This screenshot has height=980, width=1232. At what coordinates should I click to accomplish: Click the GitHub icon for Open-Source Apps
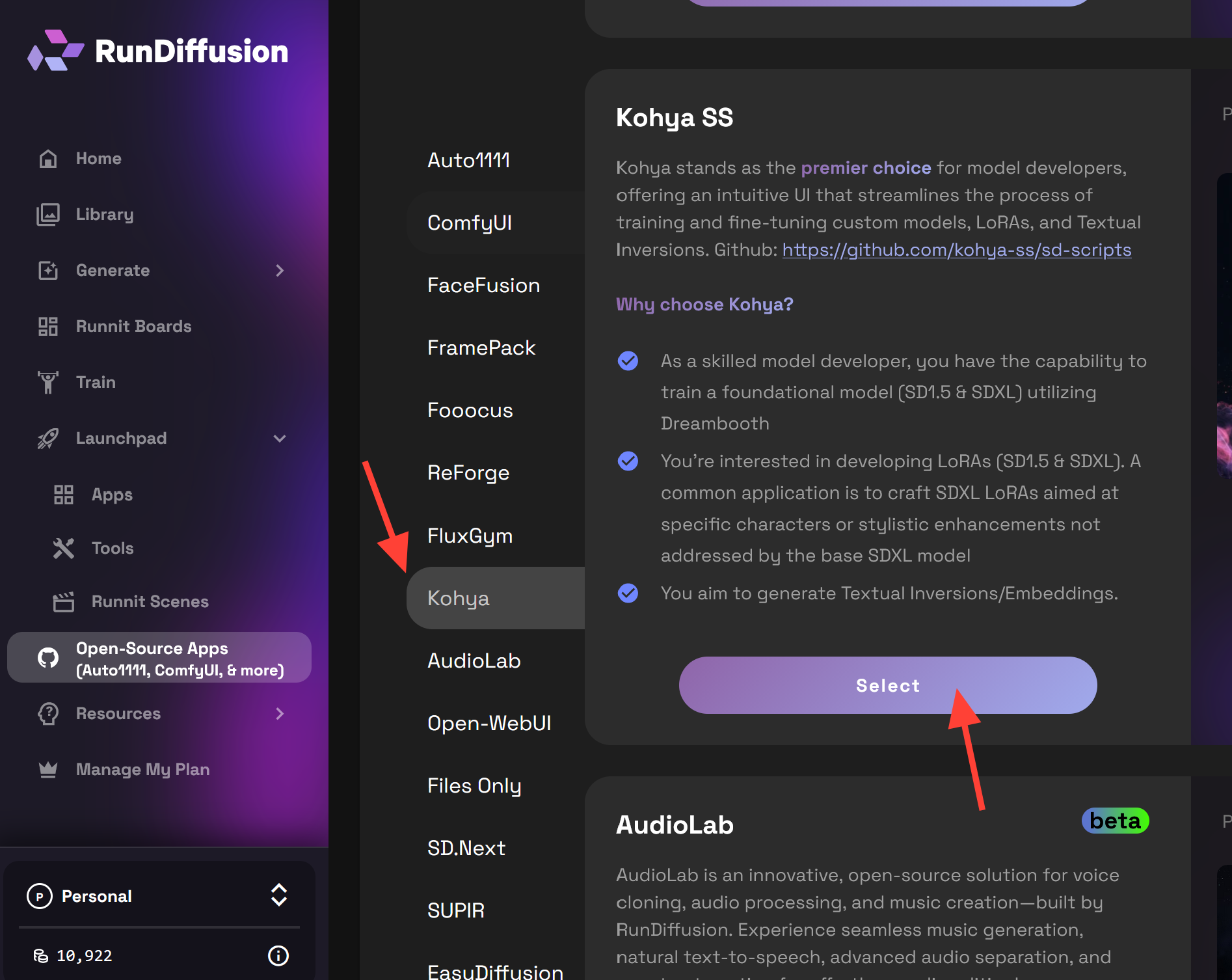click(x=48, y=658)
